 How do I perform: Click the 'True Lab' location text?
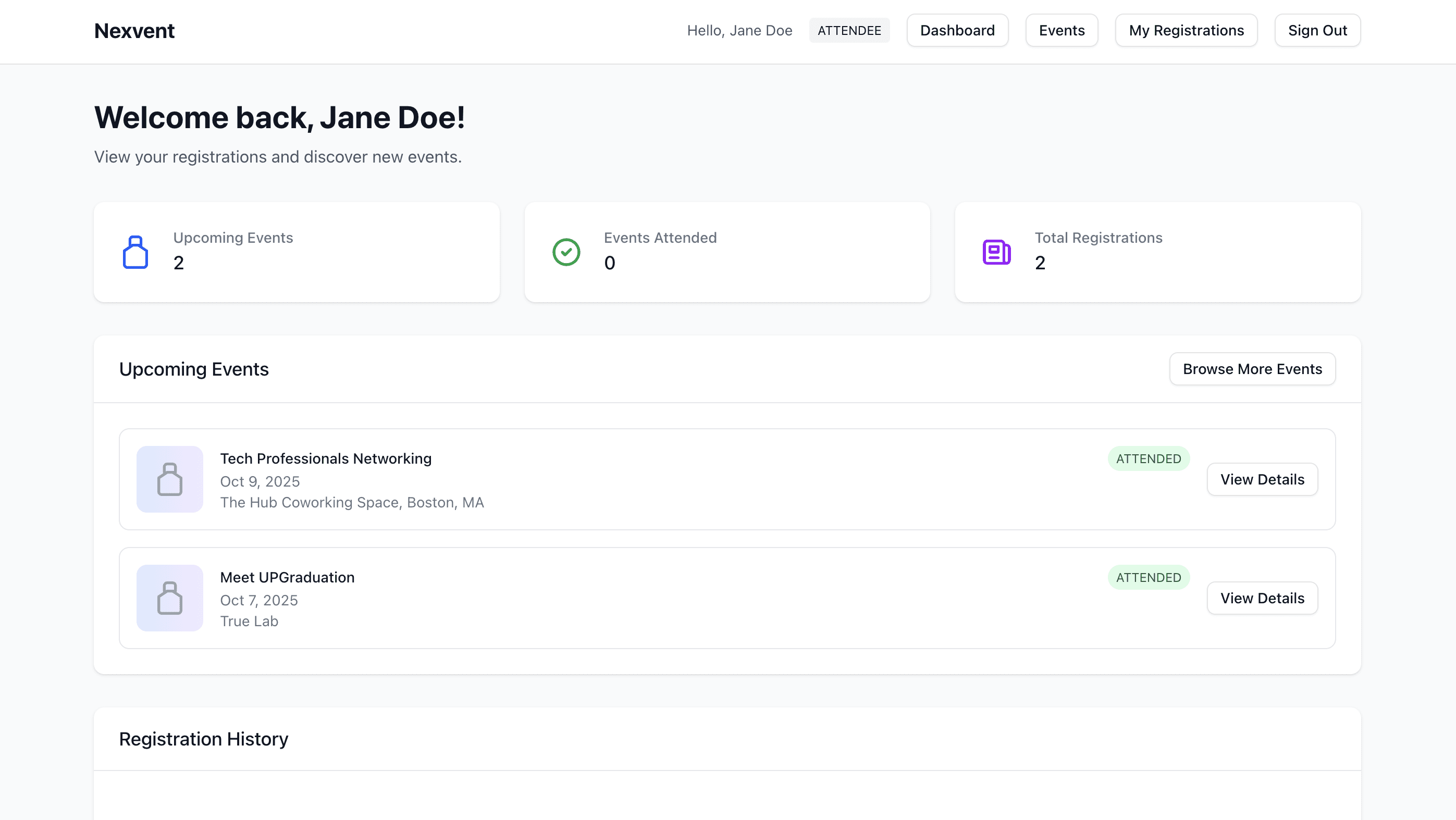[249, 621]
